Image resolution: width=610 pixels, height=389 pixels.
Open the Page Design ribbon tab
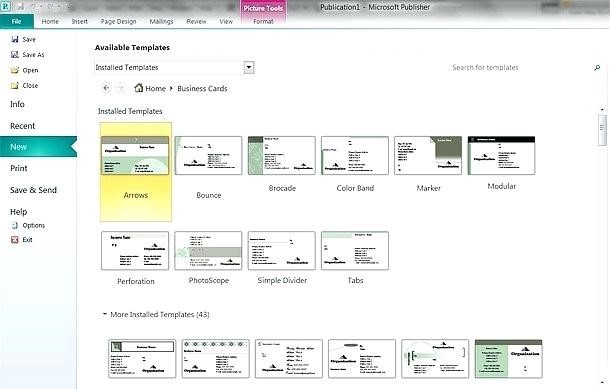118,22
